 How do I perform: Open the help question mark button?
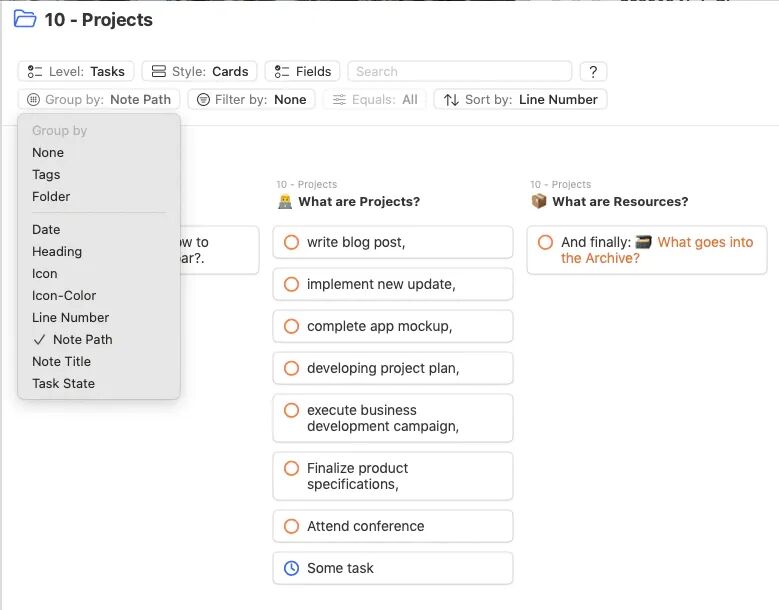pyautogui.click(x=593, y=72)
